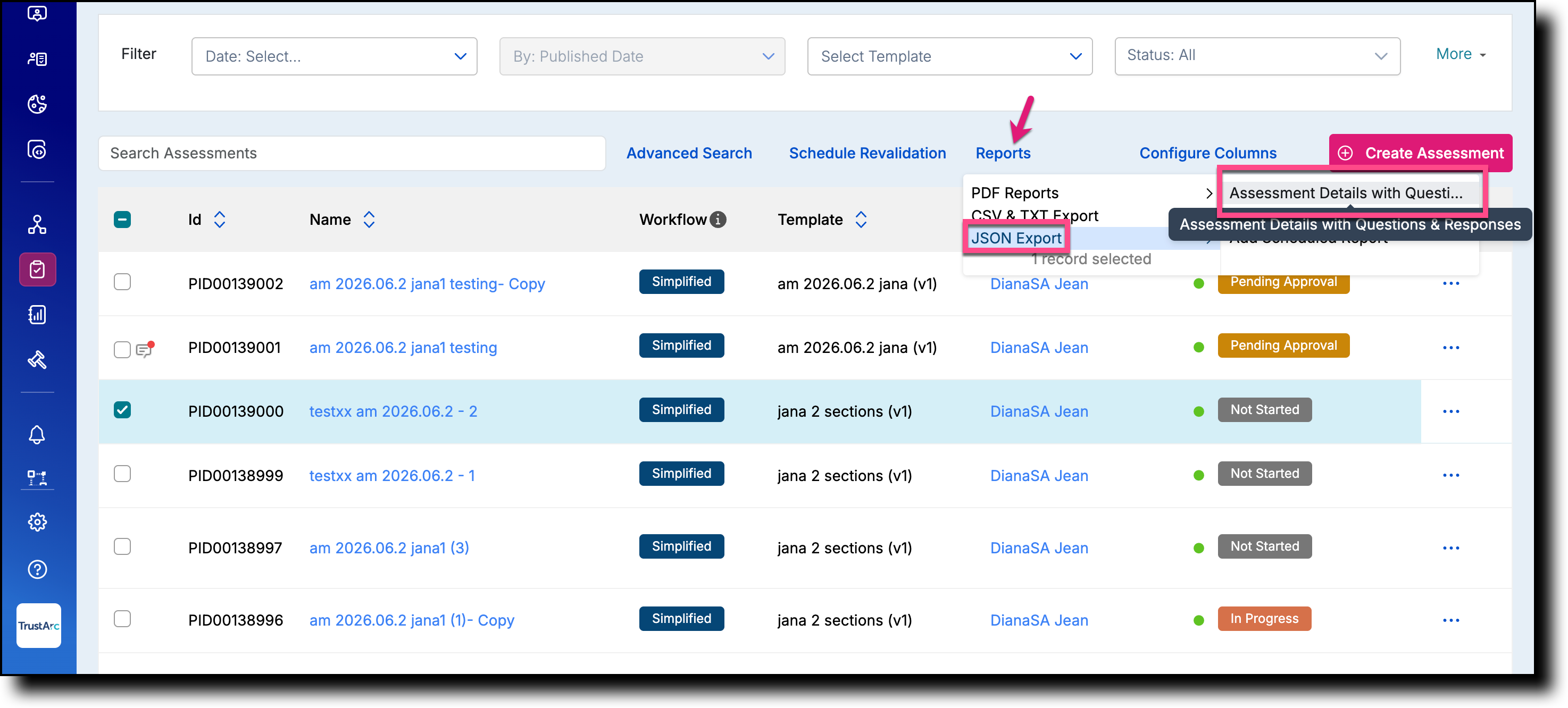Open more actions for PID00139001 row
This screenshot has width=1568, height=708.
pyautogui.click(x=1450, y=348)
